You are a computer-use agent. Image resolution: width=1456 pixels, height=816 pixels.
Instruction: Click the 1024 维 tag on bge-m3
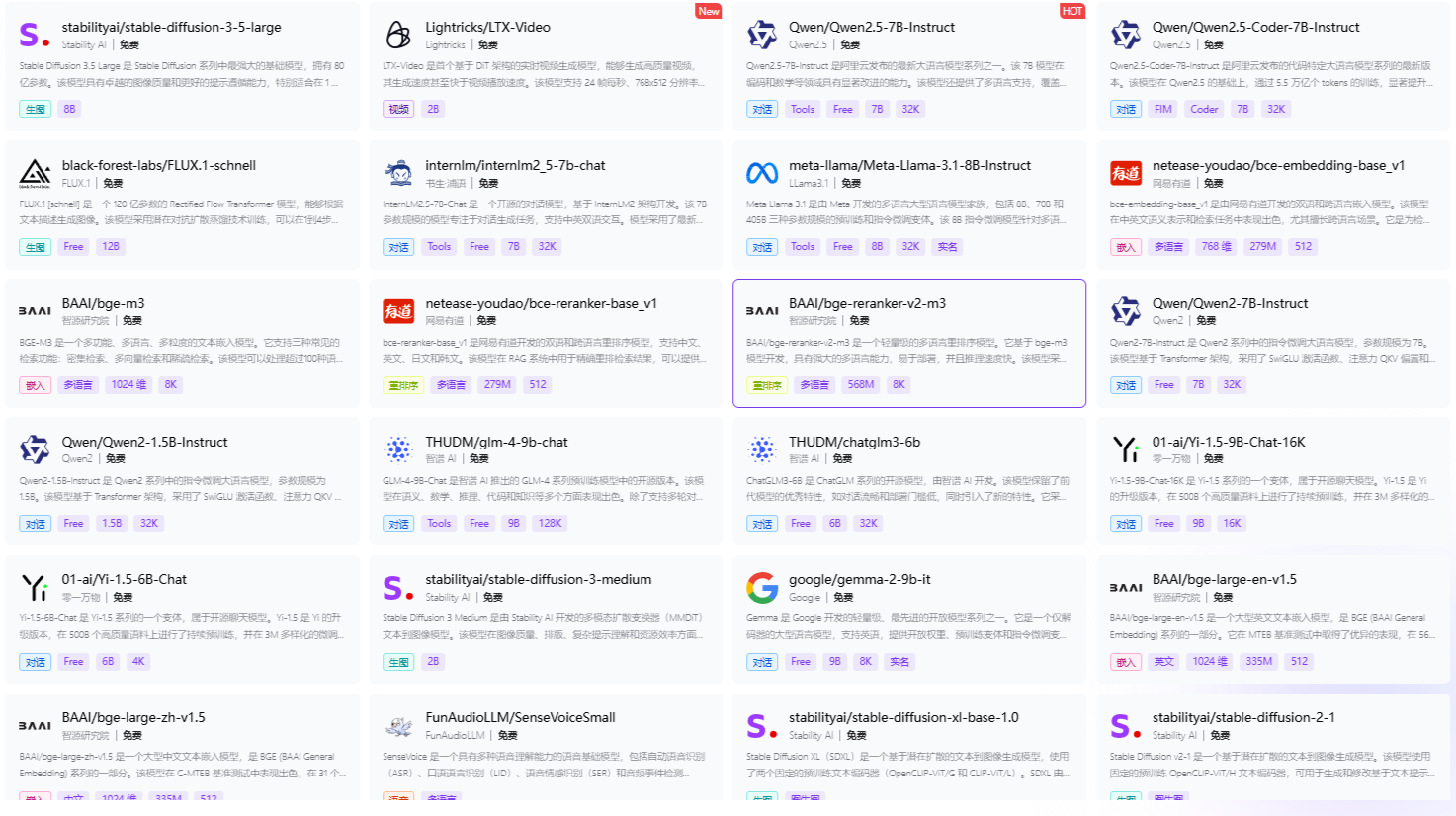(128, 385)
